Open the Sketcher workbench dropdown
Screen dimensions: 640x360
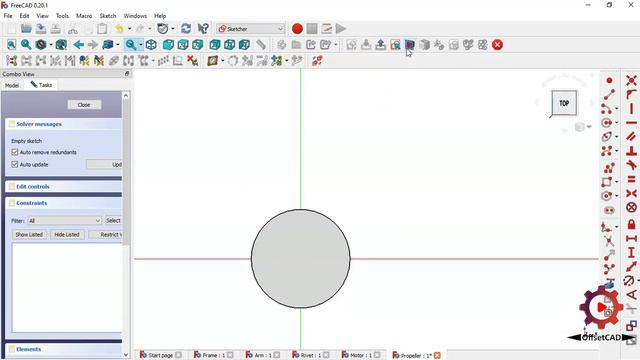251,29
